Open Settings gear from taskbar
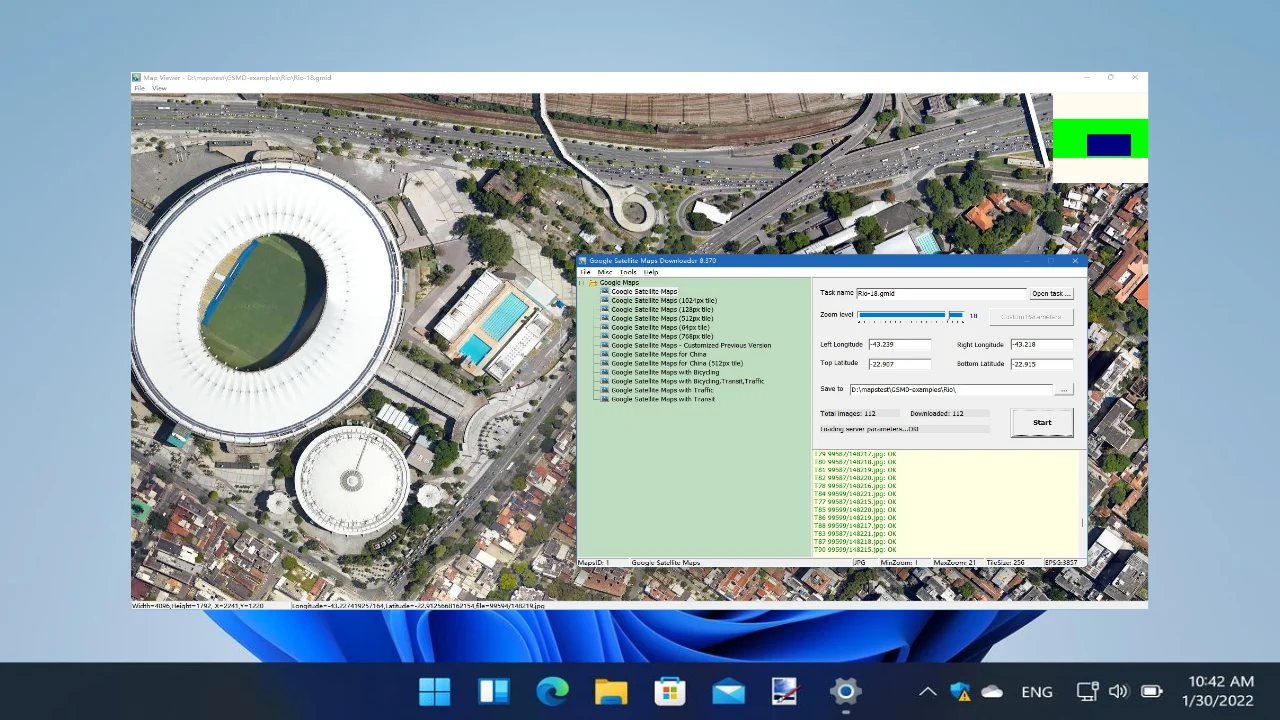1280x720 pixels. tap(845, 691)
